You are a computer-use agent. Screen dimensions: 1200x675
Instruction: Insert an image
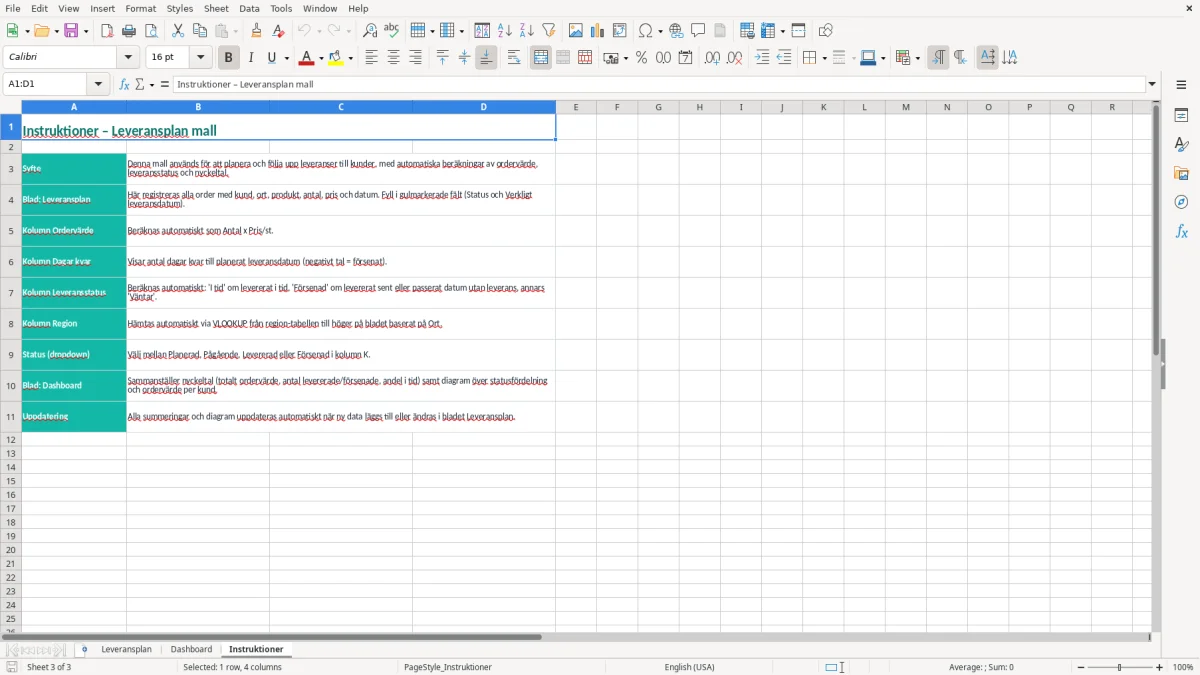pyautogui.click(x=576, y=31)
